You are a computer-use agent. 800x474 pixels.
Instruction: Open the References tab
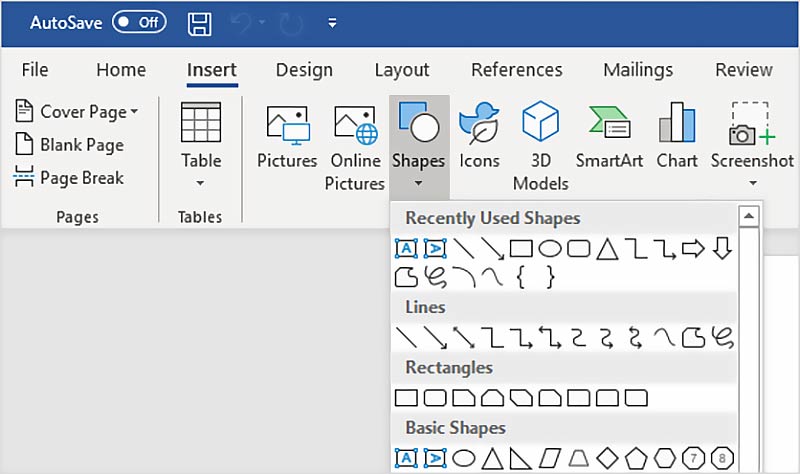point(516,70)
